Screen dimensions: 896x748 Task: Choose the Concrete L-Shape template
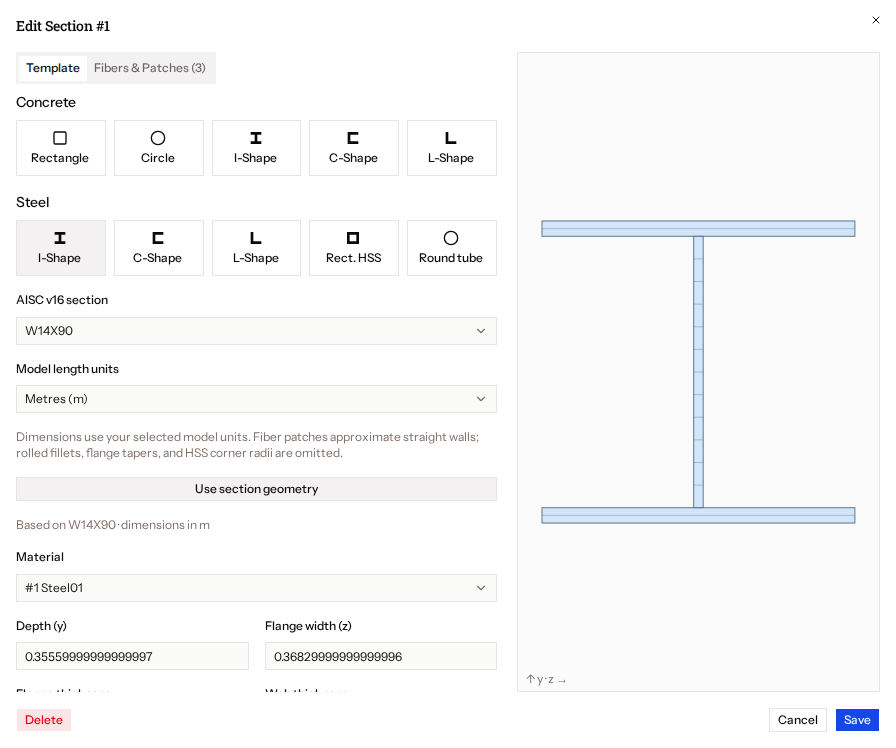[451, 148]
